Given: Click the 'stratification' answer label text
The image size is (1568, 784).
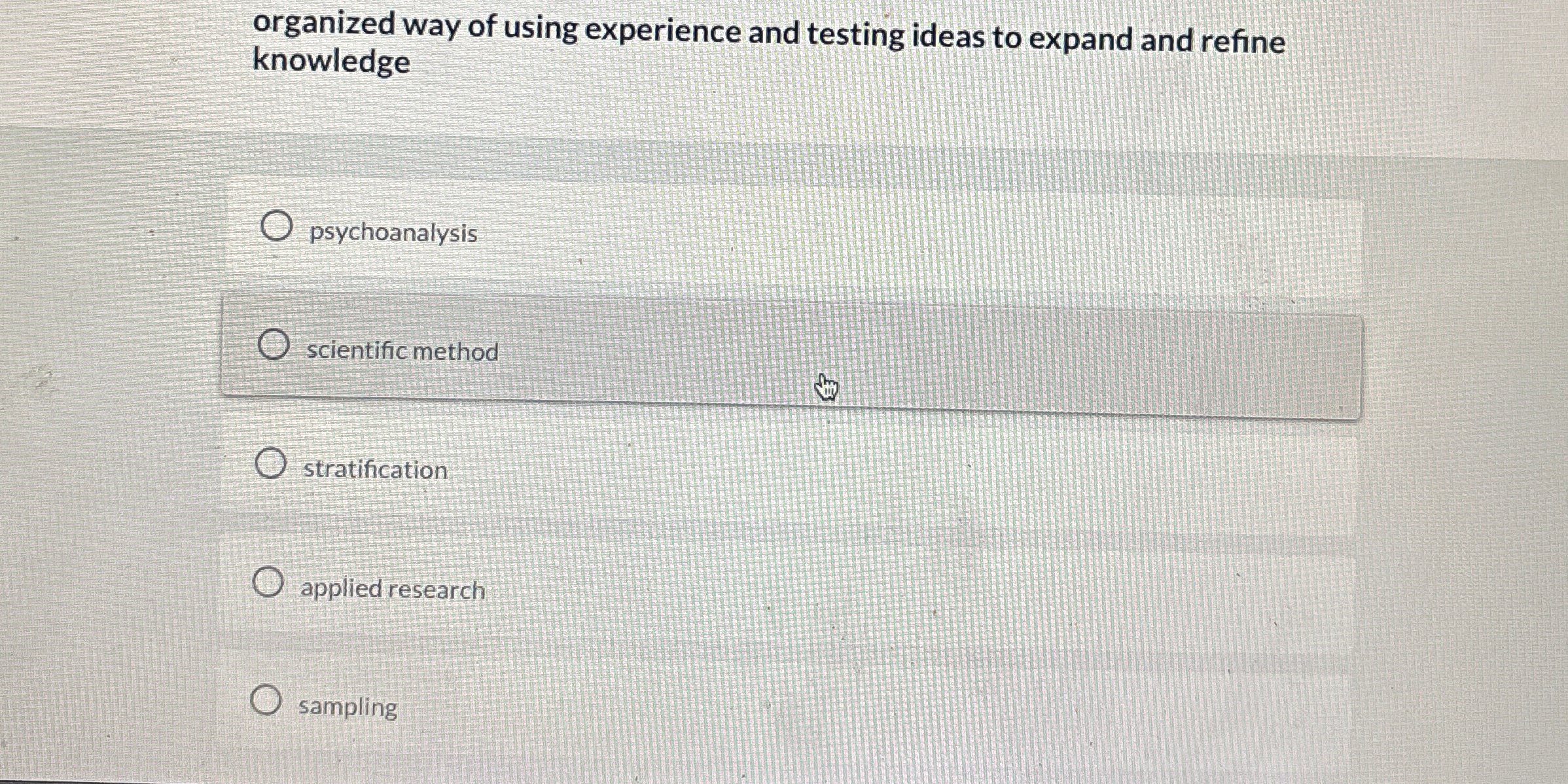Looking at the screenshot, I should tap(376, 470).
